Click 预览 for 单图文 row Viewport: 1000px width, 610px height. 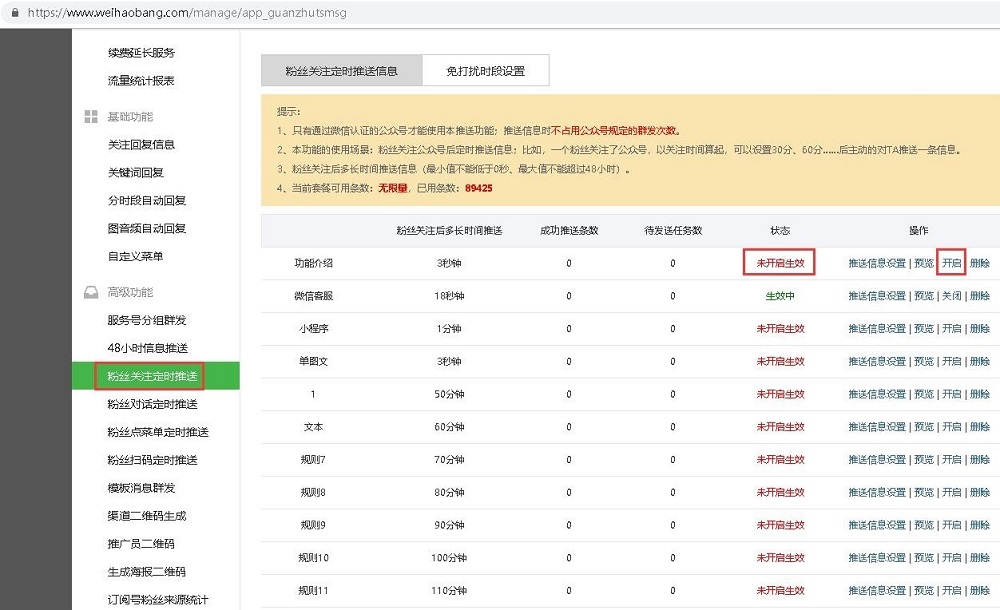[923, 361]
